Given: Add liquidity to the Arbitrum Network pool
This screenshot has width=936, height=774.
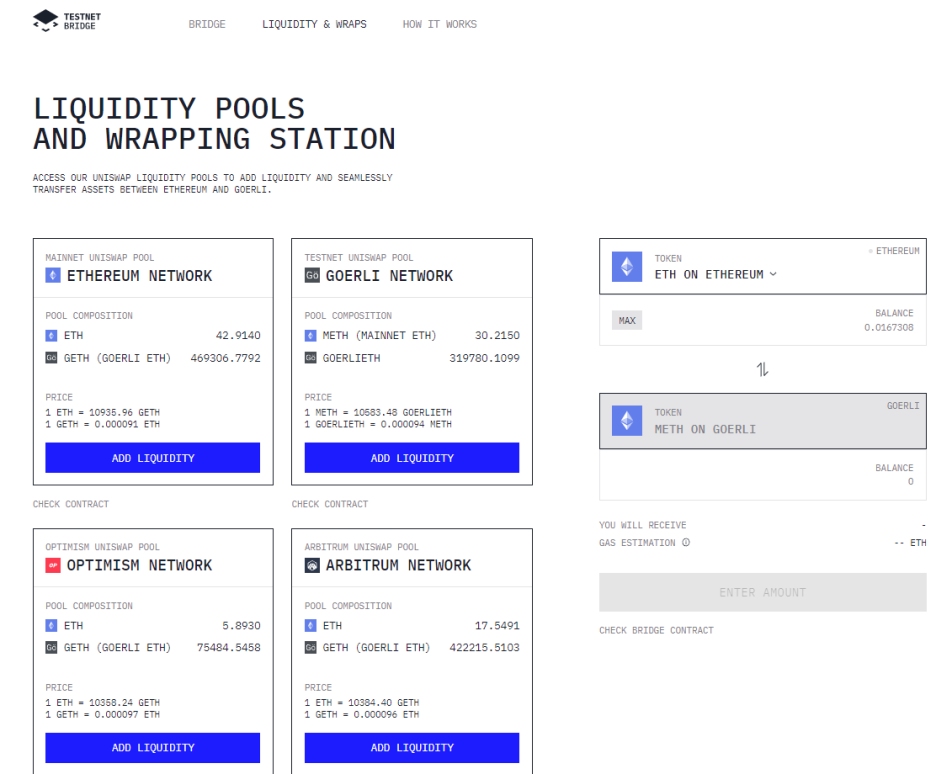Looking at the screenshot, I should [412, 748].
